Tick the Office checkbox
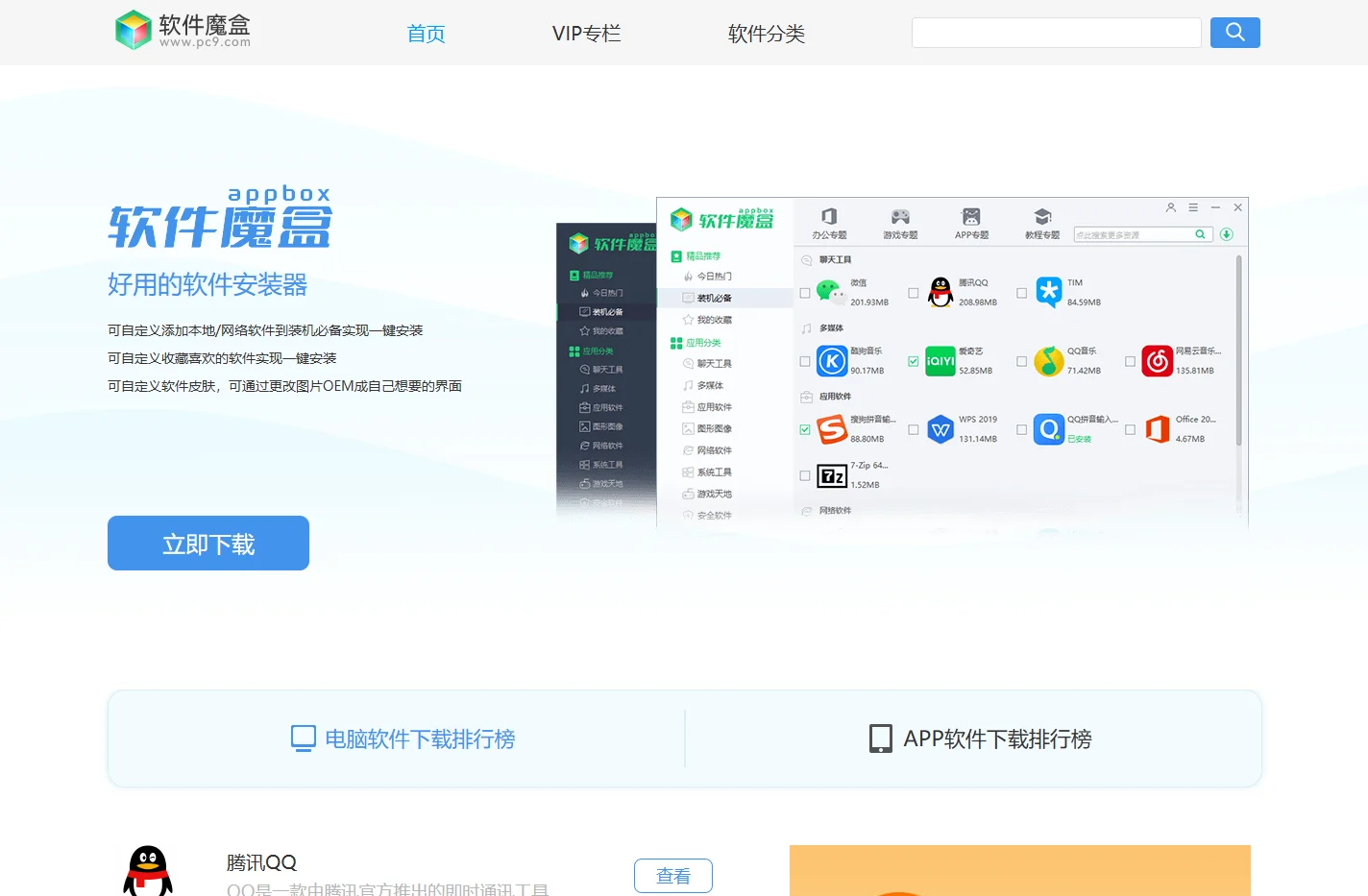This screenshot has width=1368, height=896. pos(1131,430)
